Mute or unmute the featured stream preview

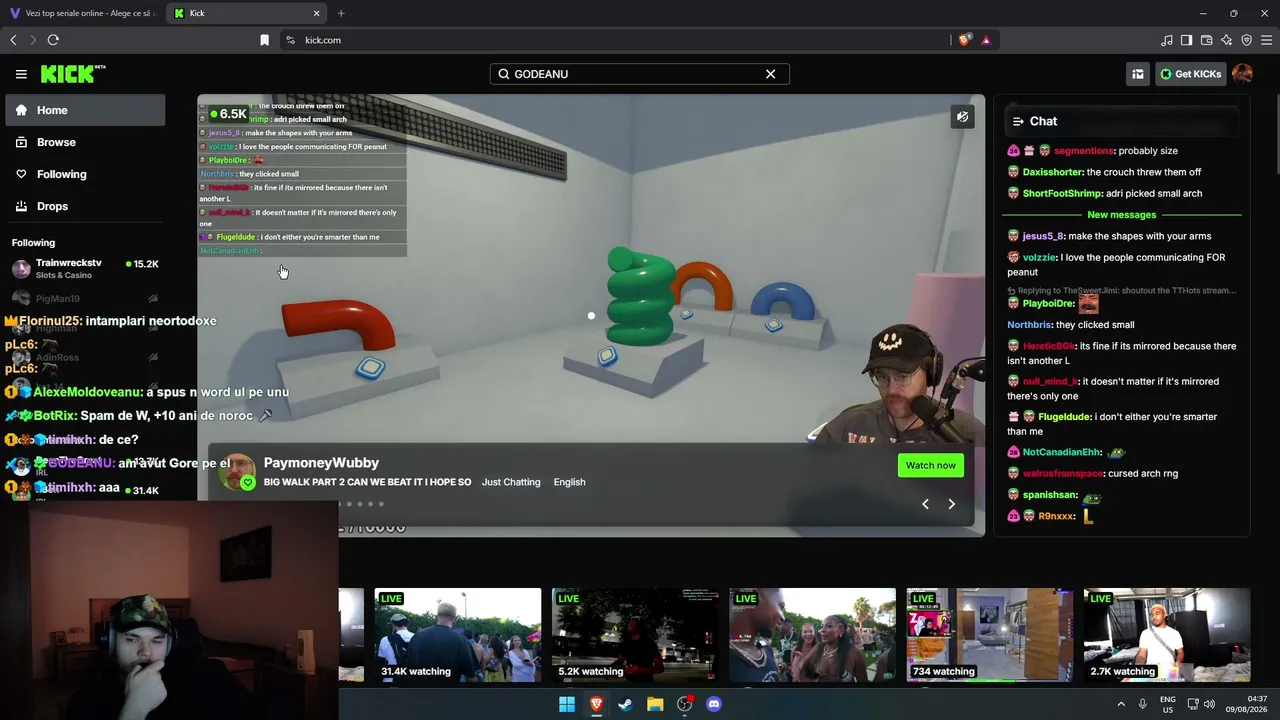962,117
